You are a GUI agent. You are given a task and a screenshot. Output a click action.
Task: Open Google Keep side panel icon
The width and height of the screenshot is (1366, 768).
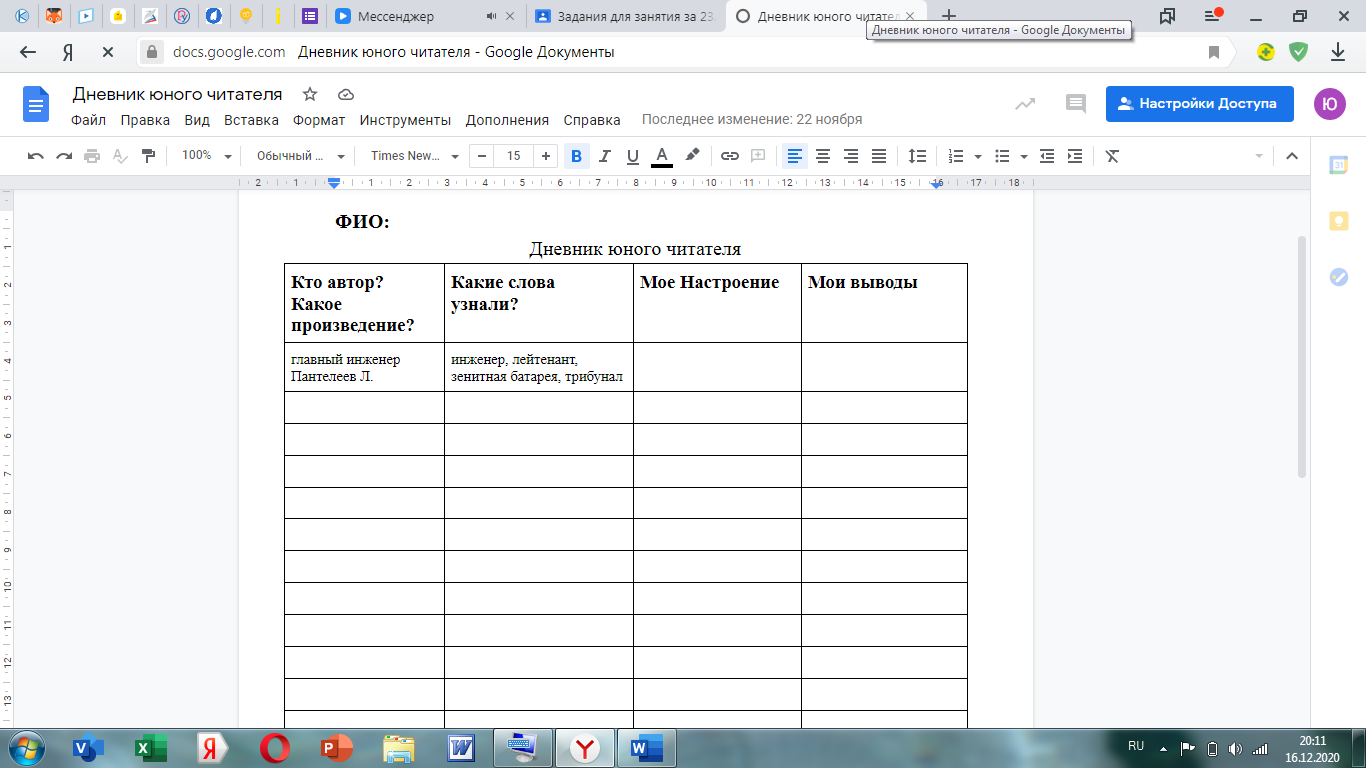(x=1338, y=221)
